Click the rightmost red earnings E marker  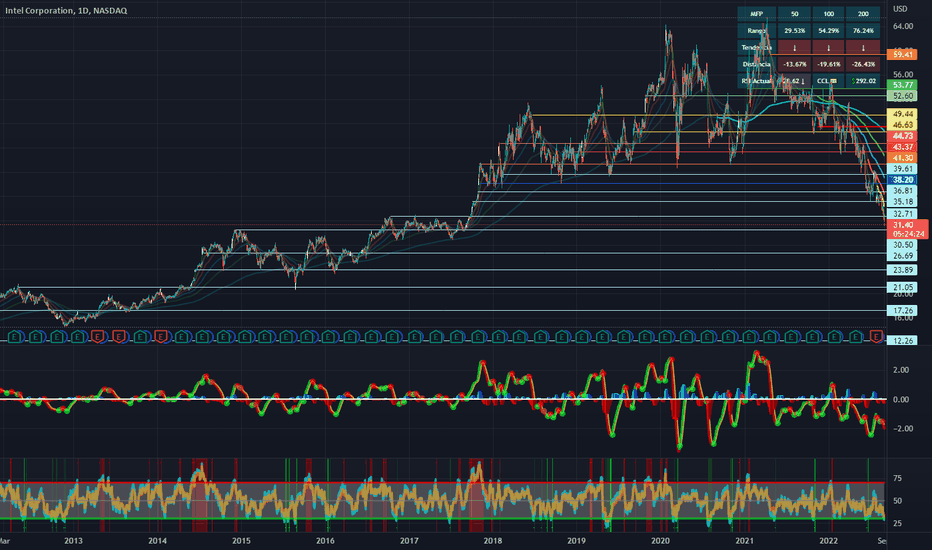click(876, 337)
